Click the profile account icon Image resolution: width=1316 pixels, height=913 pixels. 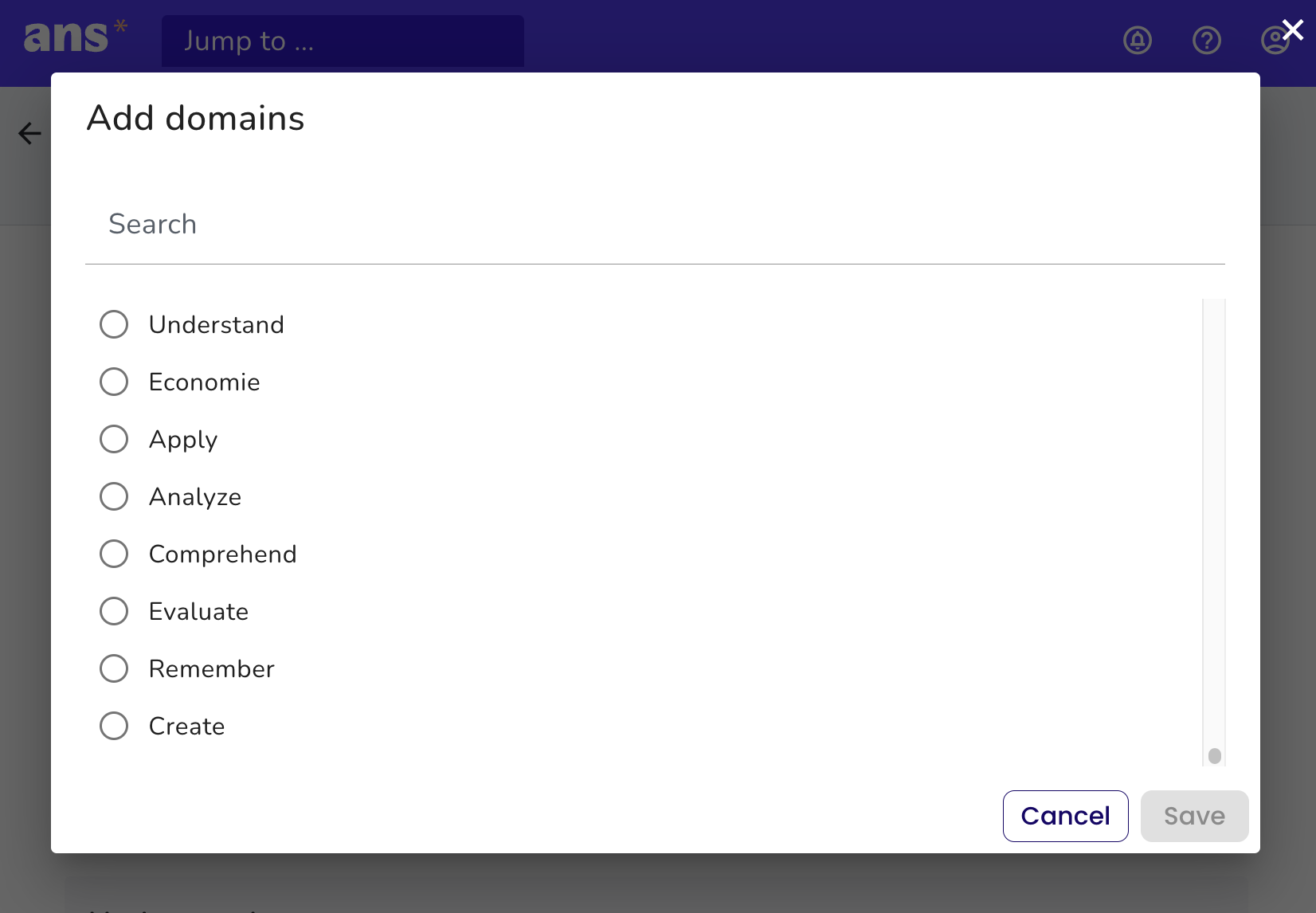pyautogui.click(x=1275, y=40)
